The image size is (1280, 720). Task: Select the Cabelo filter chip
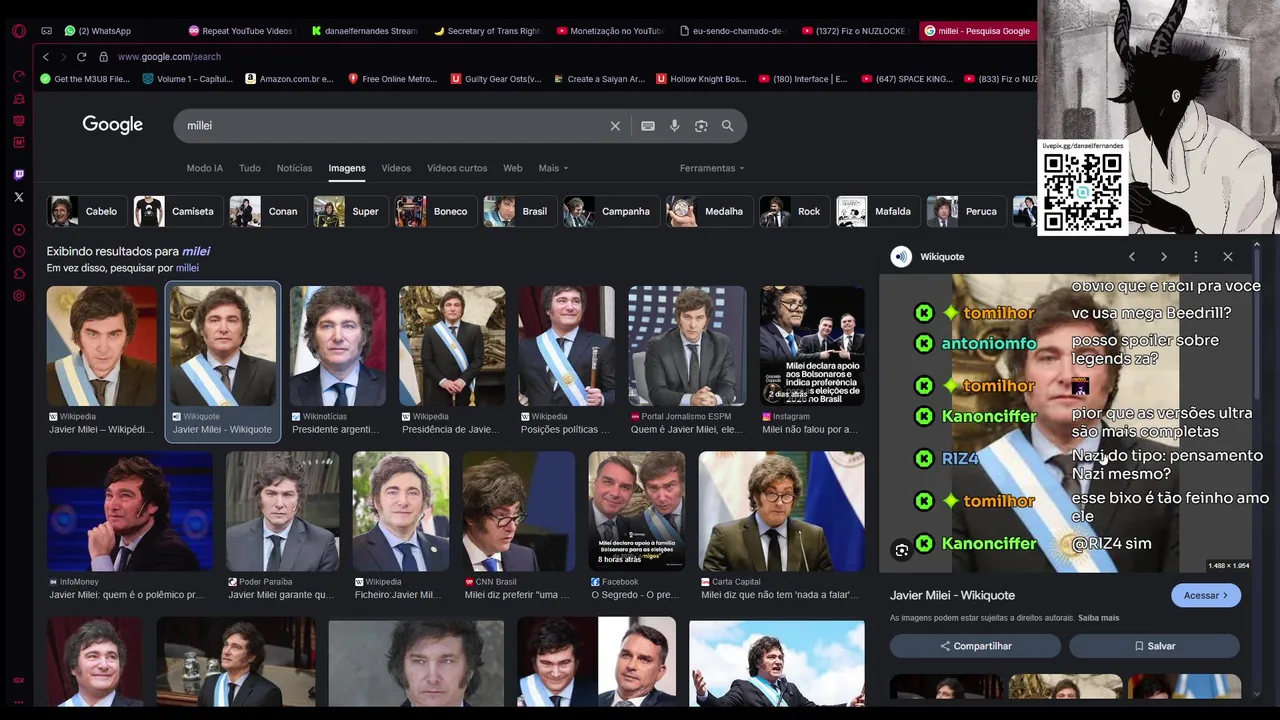[87, 211]
